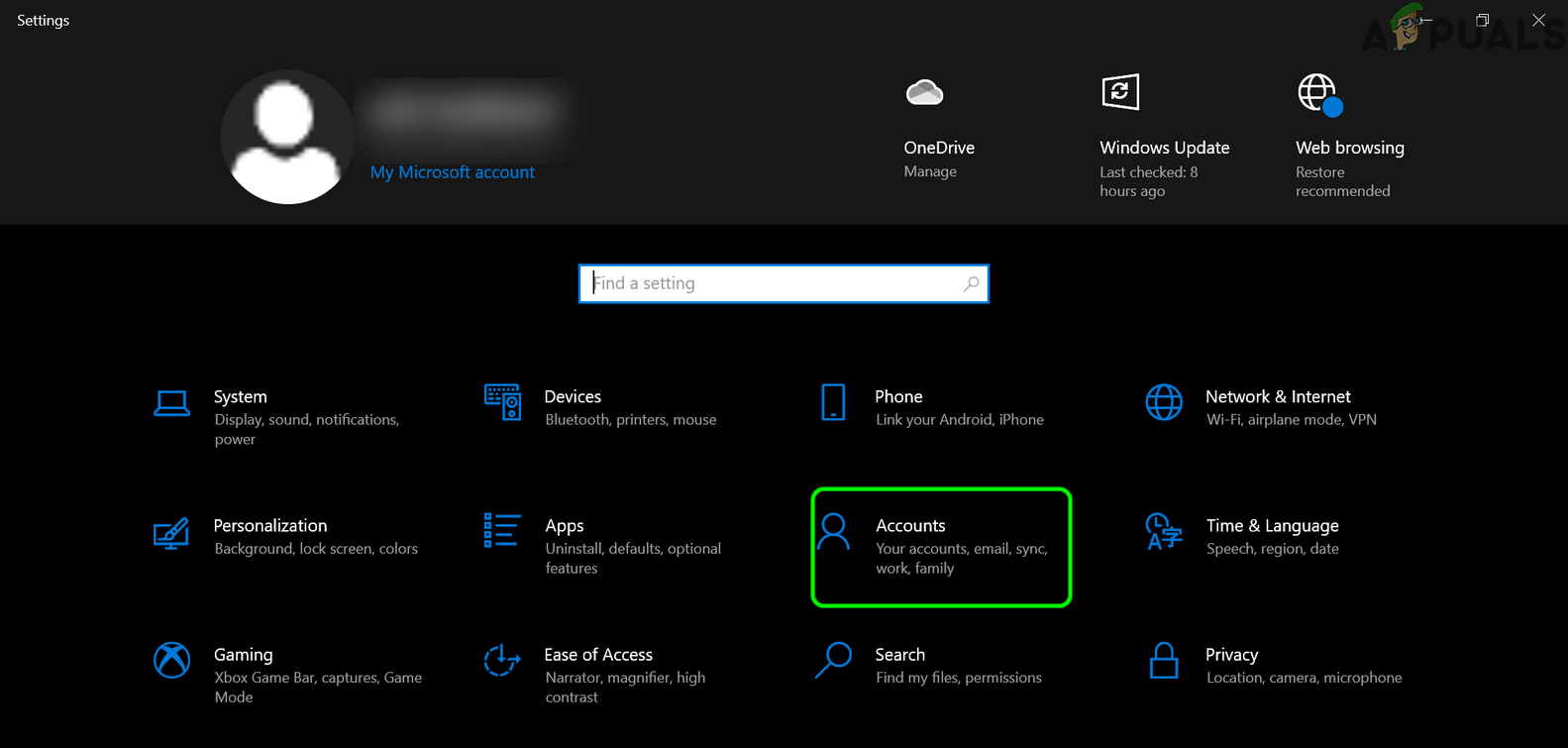The height and width of the screenshot is (748, 1568).
Task: Select the Privacy lock icon
Action: coord(1164,660)
